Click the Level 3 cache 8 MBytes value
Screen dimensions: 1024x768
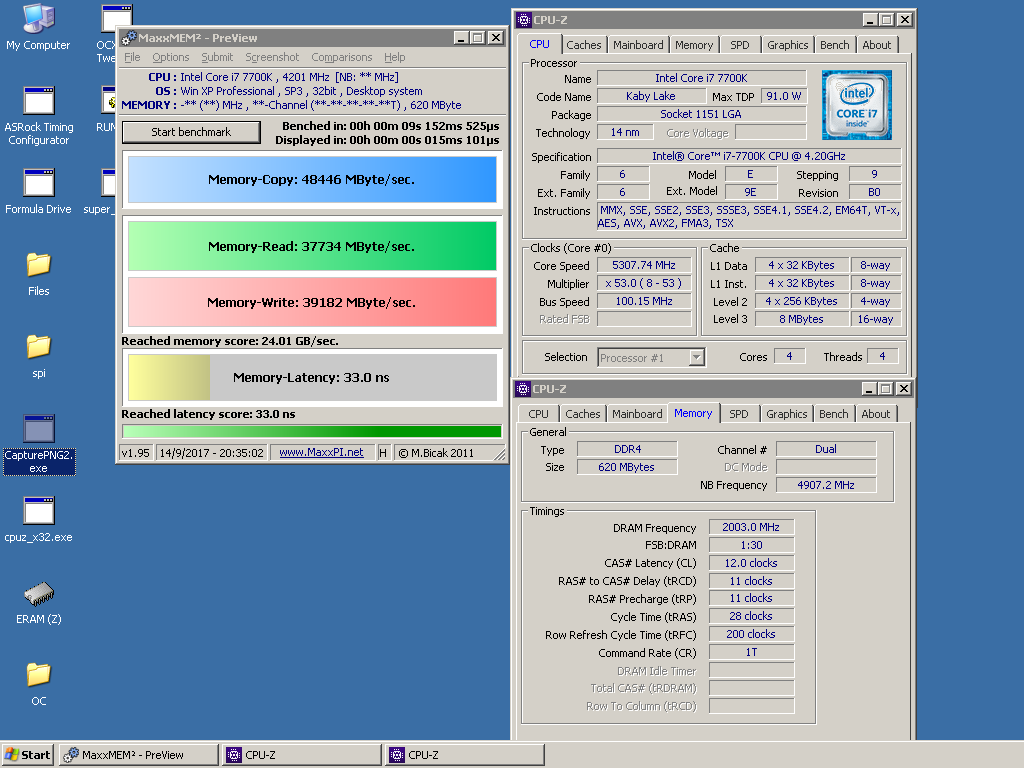pos(801,319)
